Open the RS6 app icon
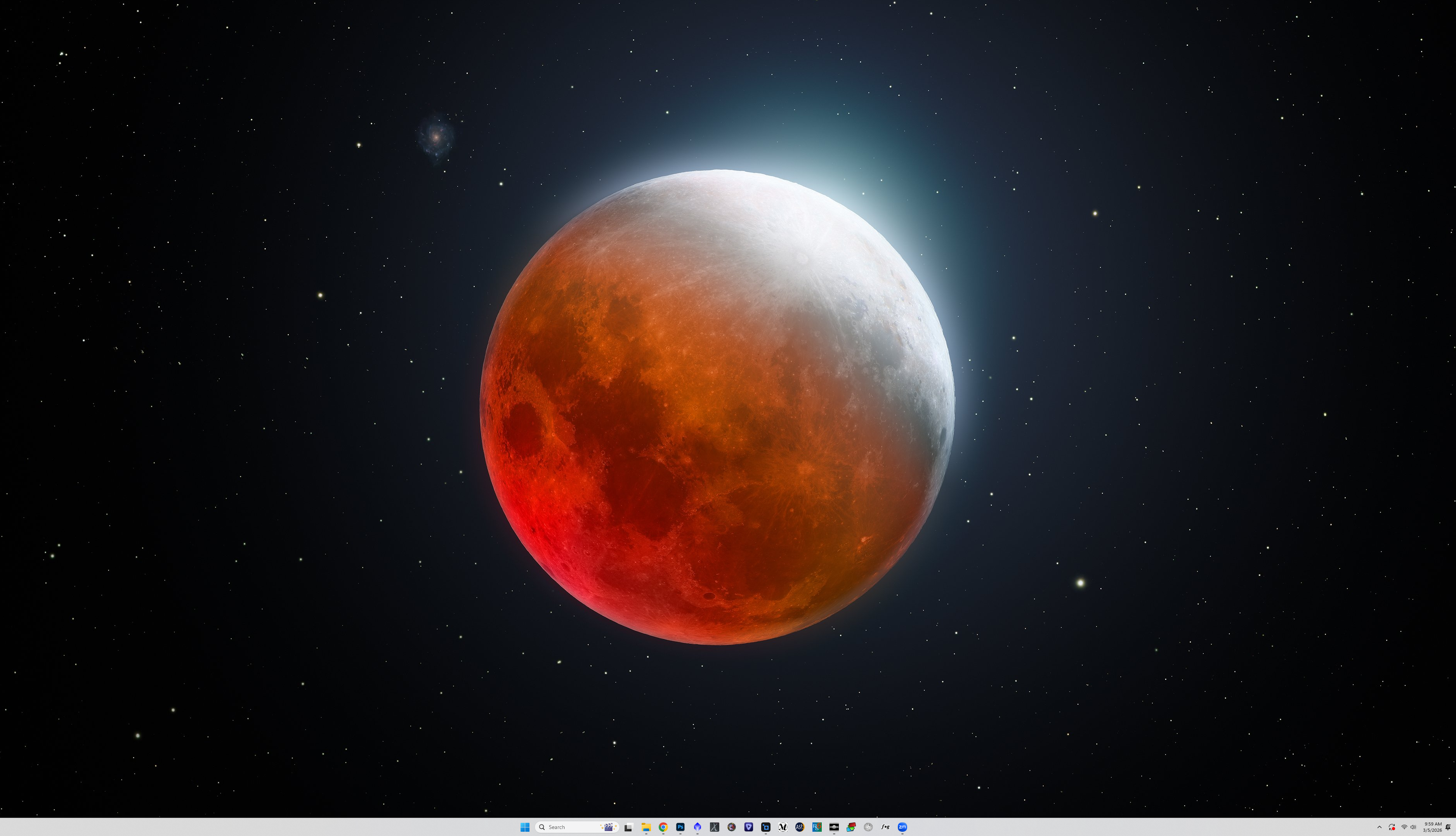 817,827
